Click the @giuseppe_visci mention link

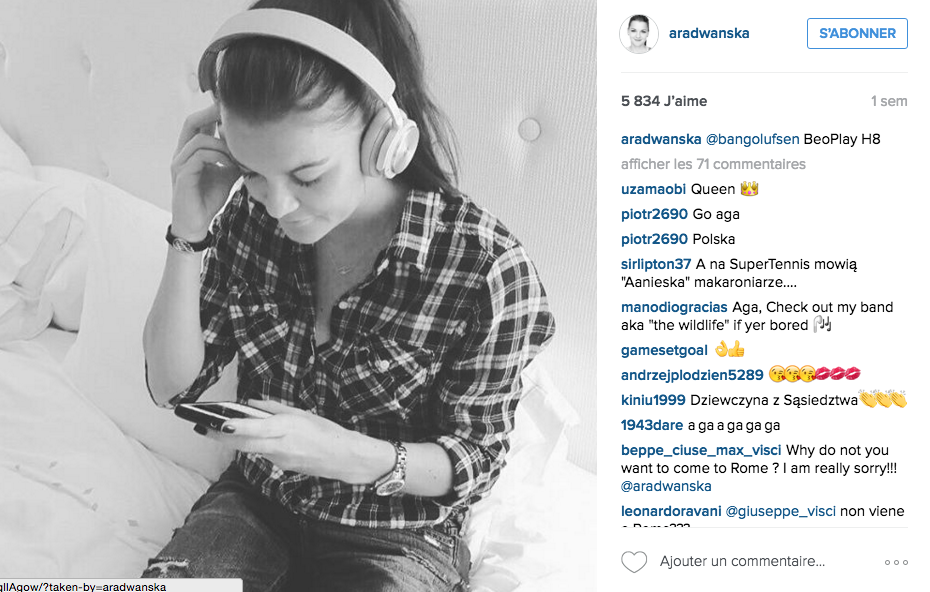(x=781, y=511)
